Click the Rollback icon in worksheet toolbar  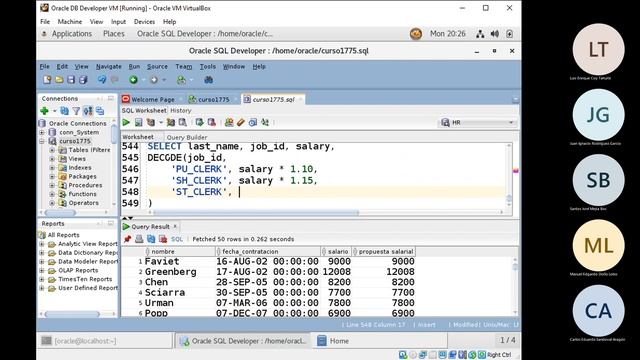tap(211, 122)
